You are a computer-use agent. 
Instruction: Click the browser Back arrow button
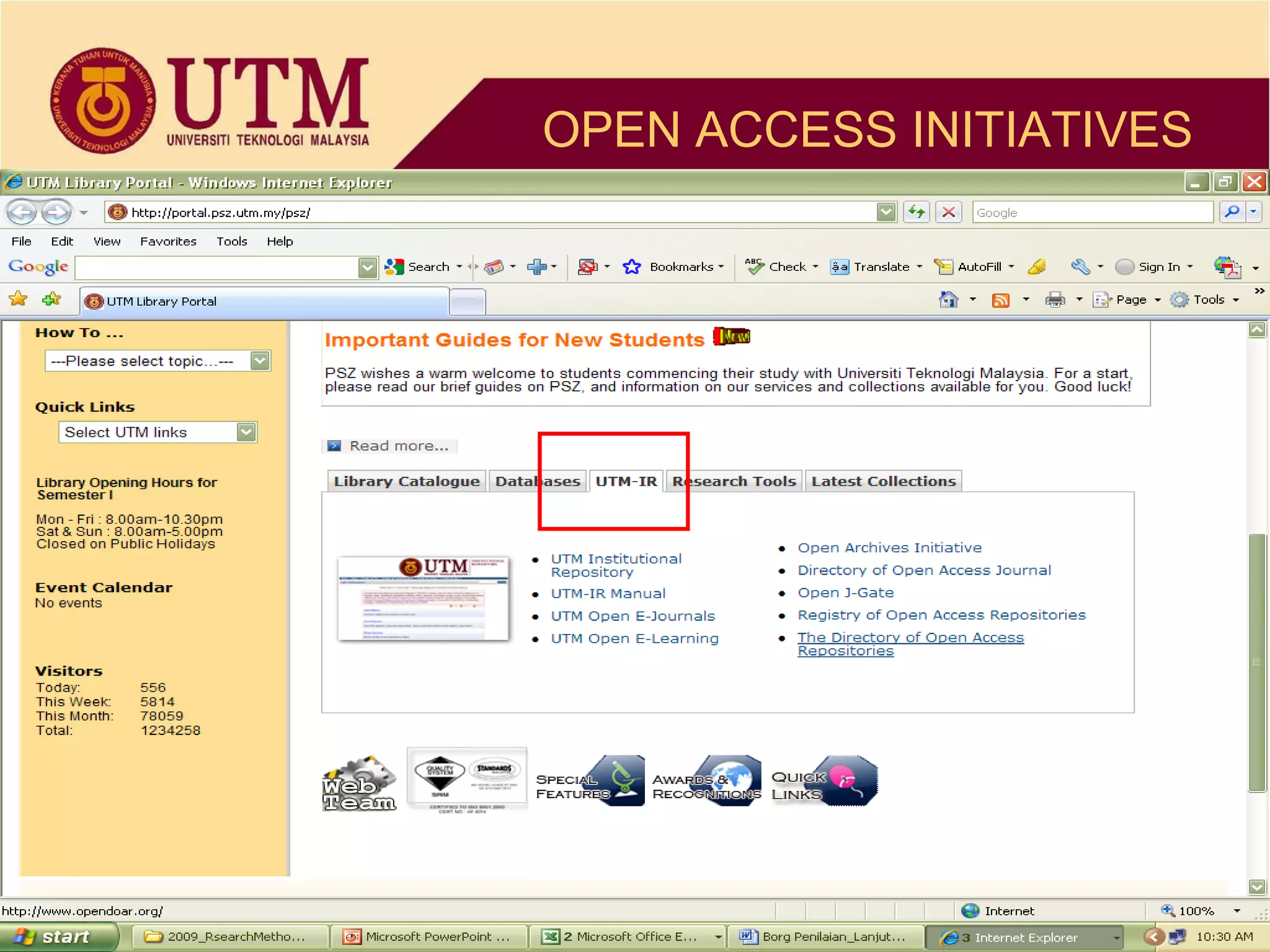click(x=22, y=213)
